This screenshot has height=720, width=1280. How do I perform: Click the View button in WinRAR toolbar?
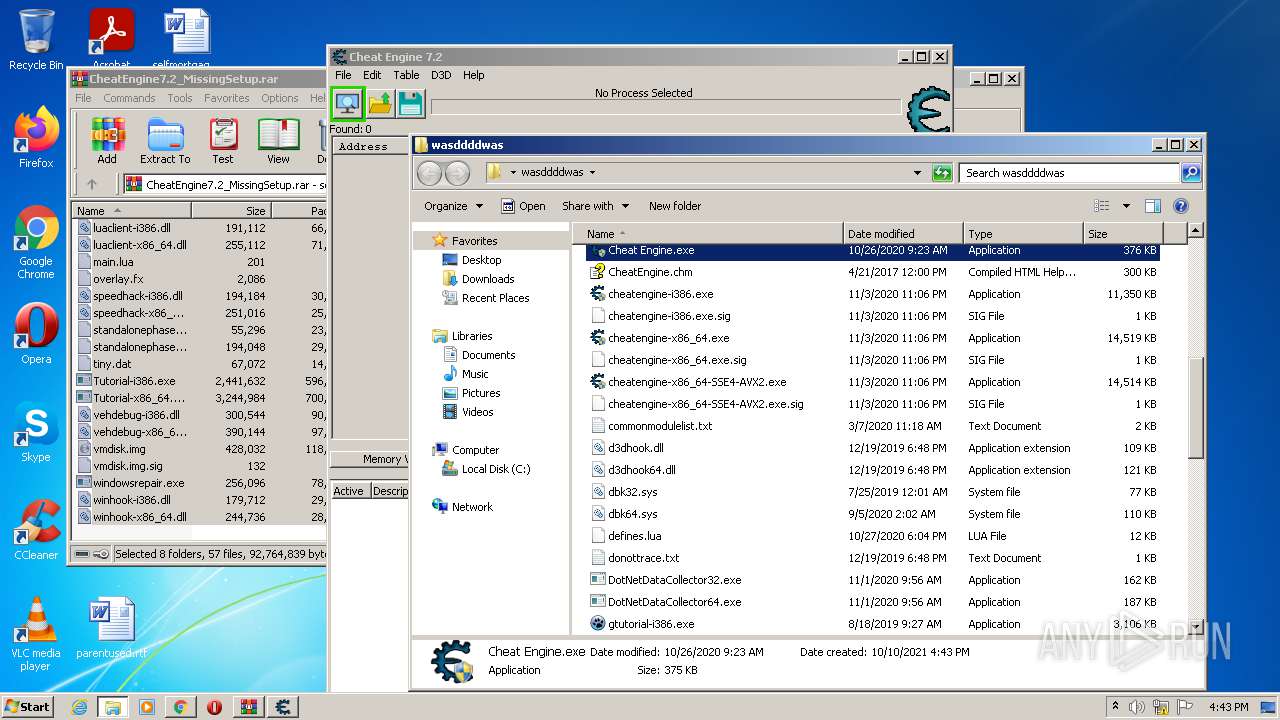point(278,141)
